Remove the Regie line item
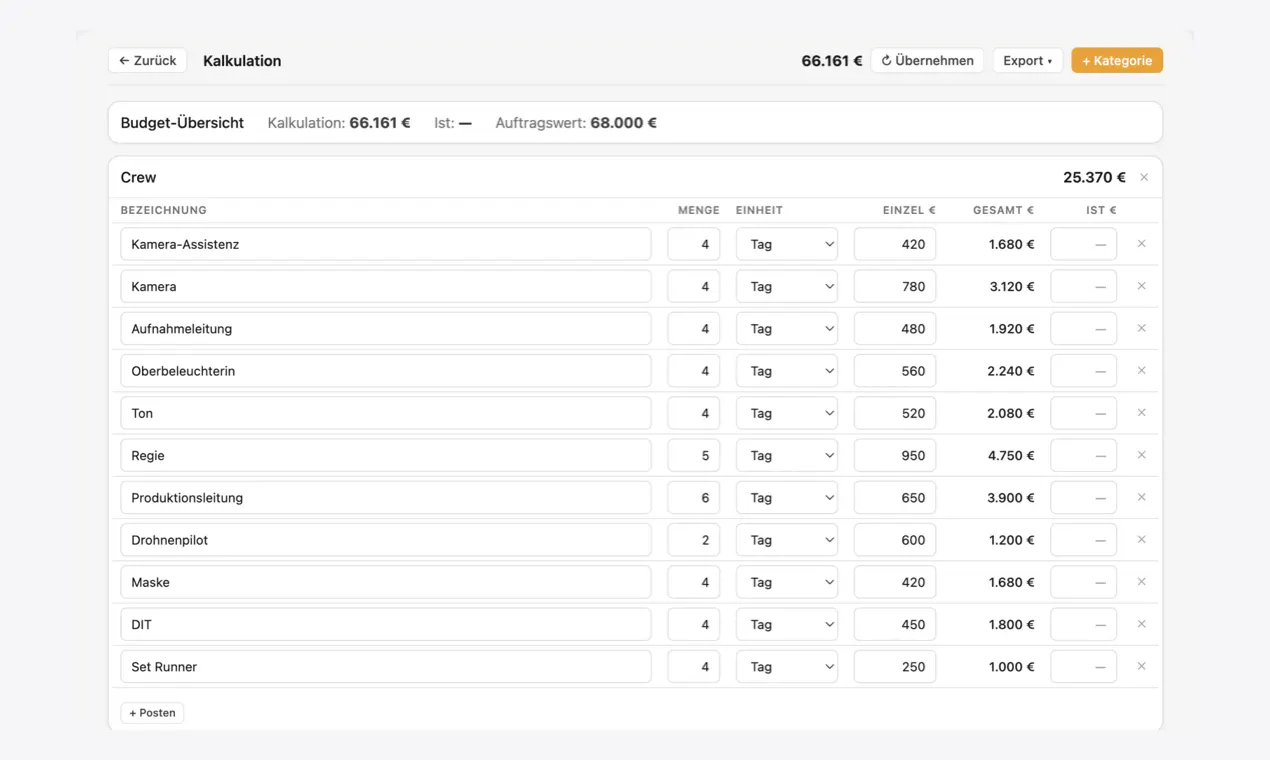1270x760 pixels. [x=1141, y=455]
